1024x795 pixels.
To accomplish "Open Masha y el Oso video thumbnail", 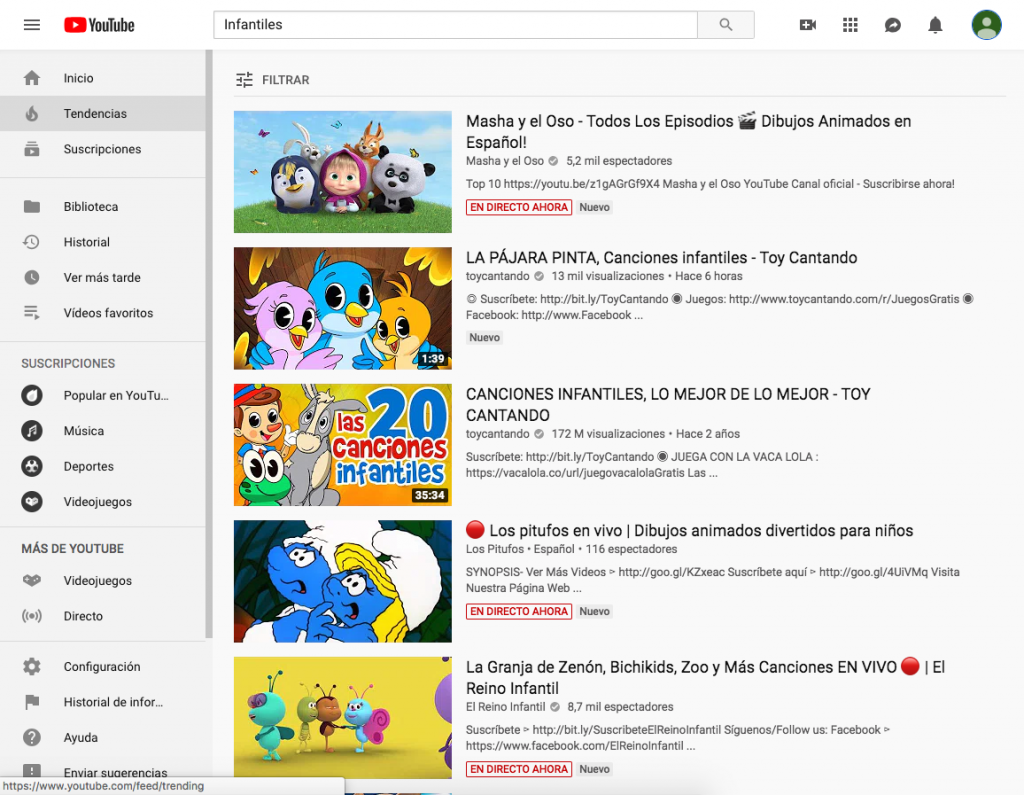I will (343, 172).
